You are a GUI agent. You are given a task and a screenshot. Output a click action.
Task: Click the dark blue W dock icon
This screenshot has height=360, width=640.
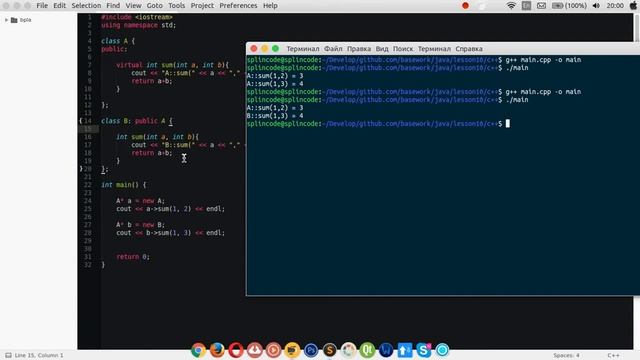pos(386,350)
